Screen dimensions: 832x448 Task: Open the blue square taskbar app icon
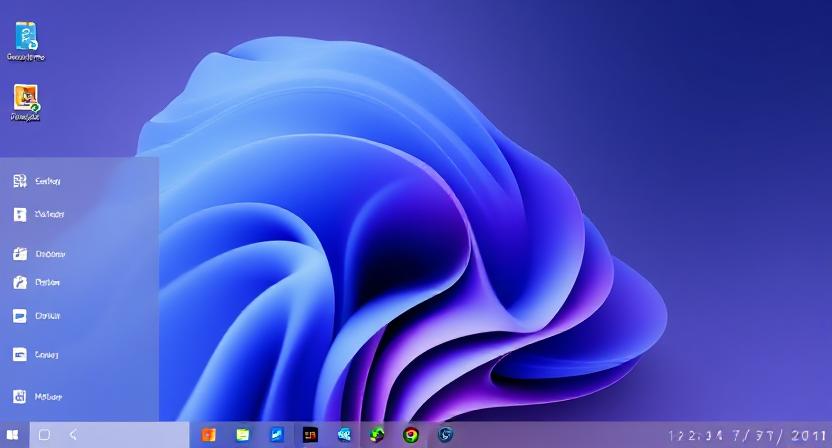[276, 435]
